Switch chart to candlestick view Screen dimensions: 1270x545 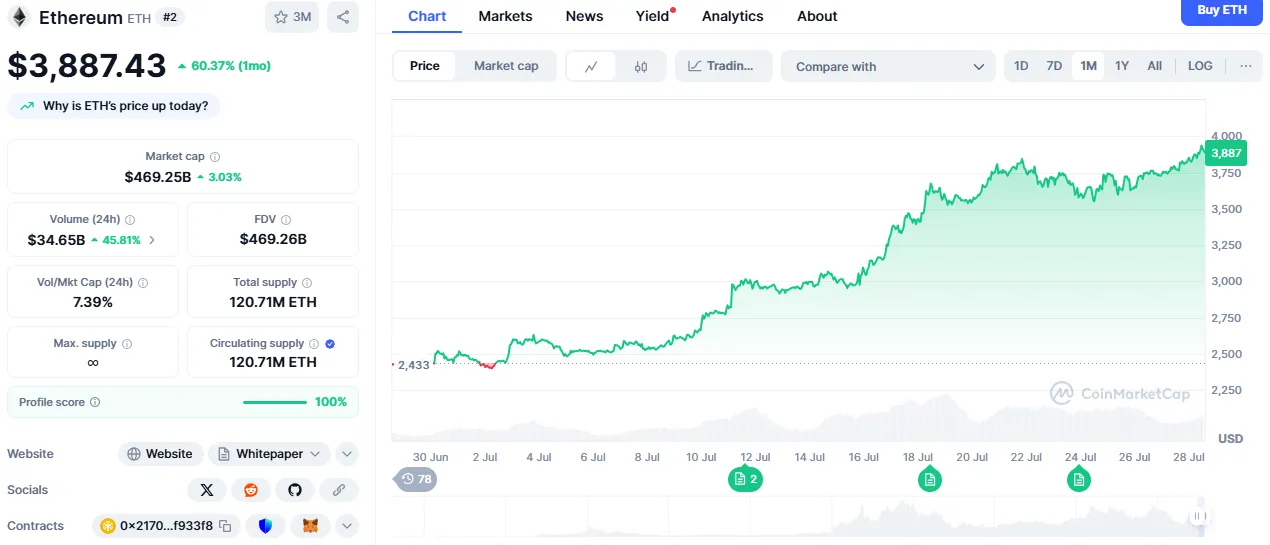pyautogui.click(x=641, y=67)
